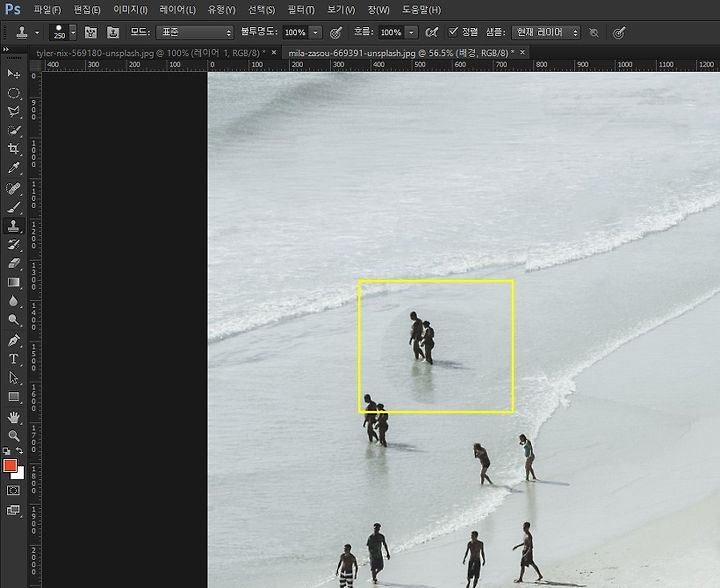Open the 선택(S) menu

tap(261, 10)
